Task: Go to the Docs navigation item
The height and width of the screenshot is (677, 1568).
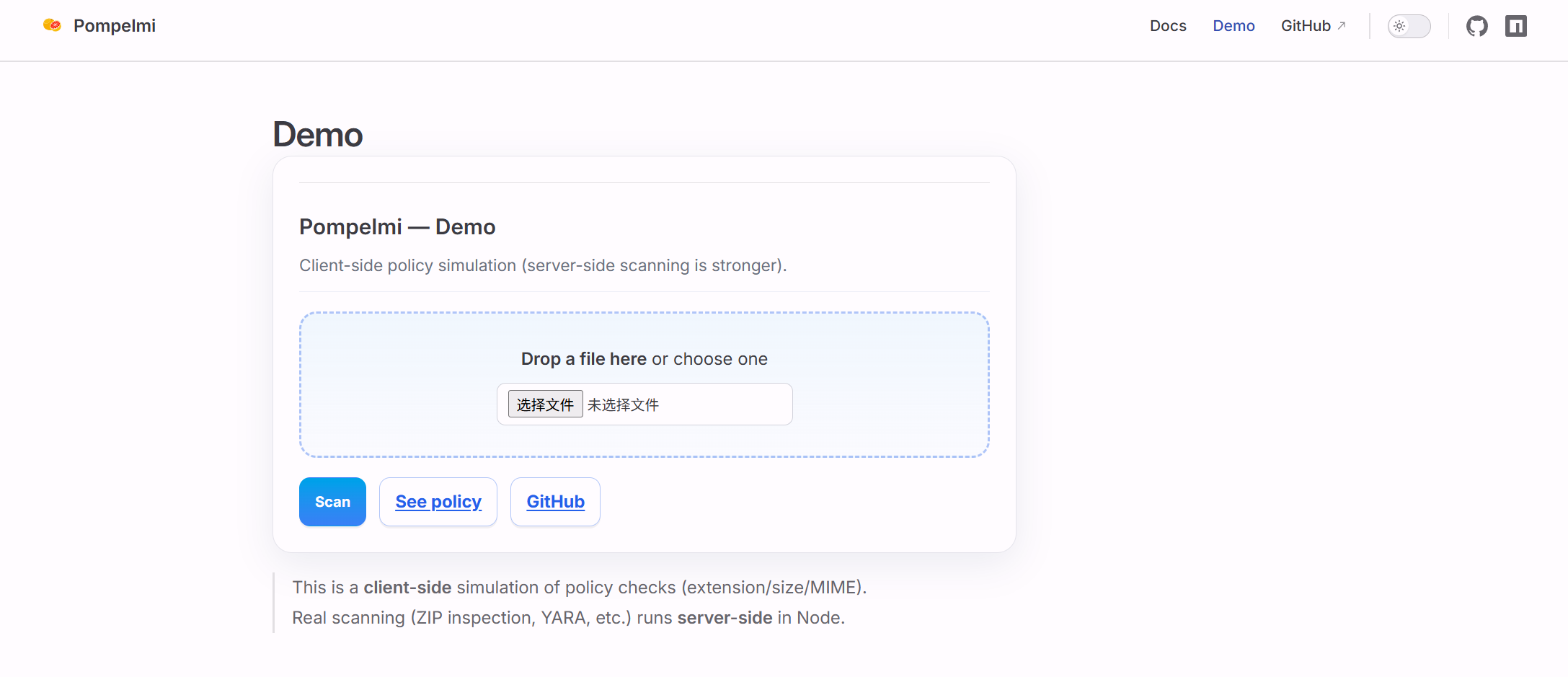Action: click(x=1168, y=26)
